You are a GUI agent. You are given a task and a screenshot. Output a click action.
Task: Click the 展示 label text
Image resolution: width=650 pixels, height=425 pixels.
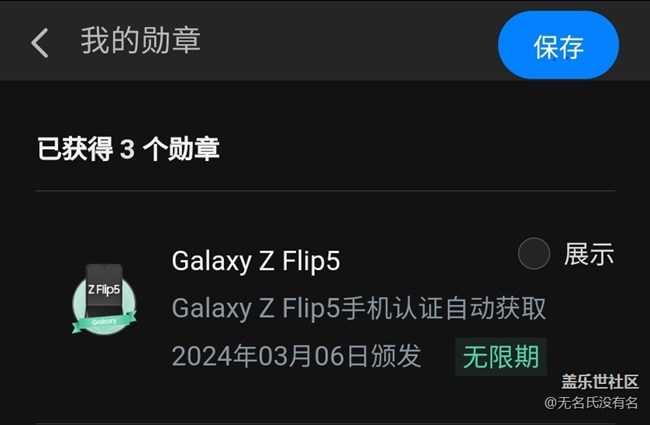pyautogui.click(x=589, y=254)
